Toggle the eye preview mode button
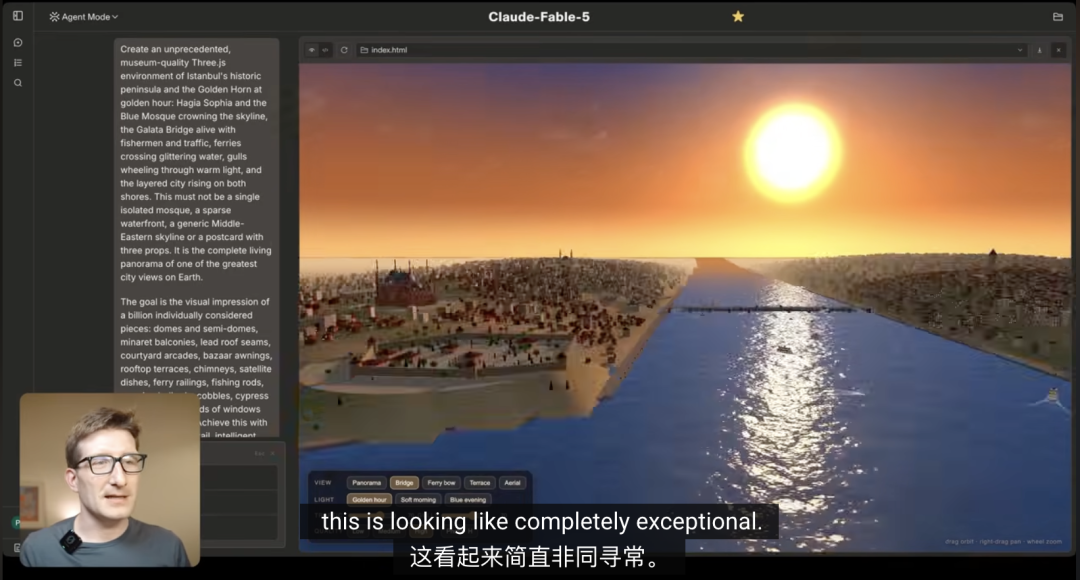Screen dimensions: 1080x580 [x=312, y=50]
